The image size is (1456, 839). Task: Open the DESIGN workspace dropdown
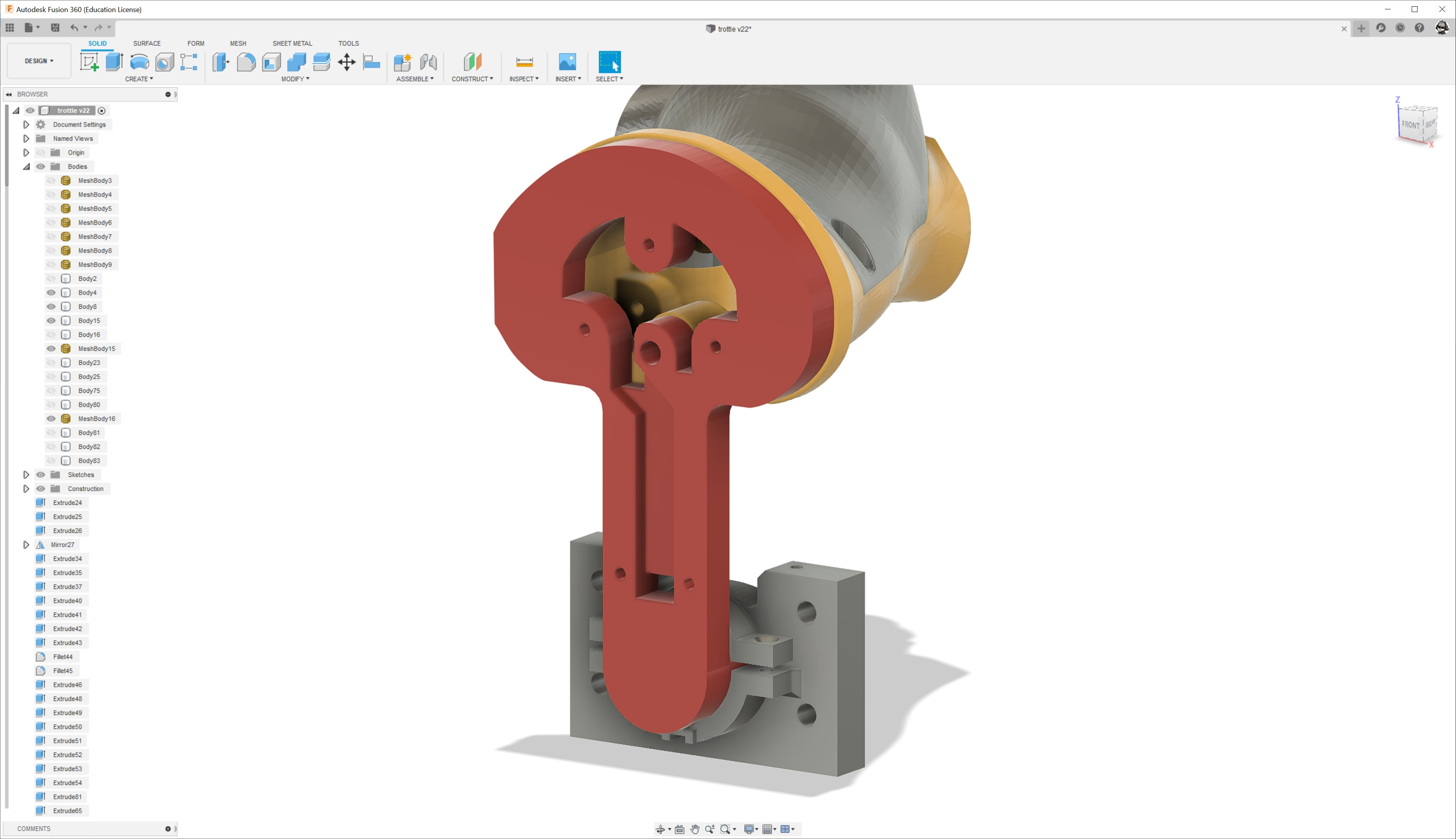click(39, 61)
